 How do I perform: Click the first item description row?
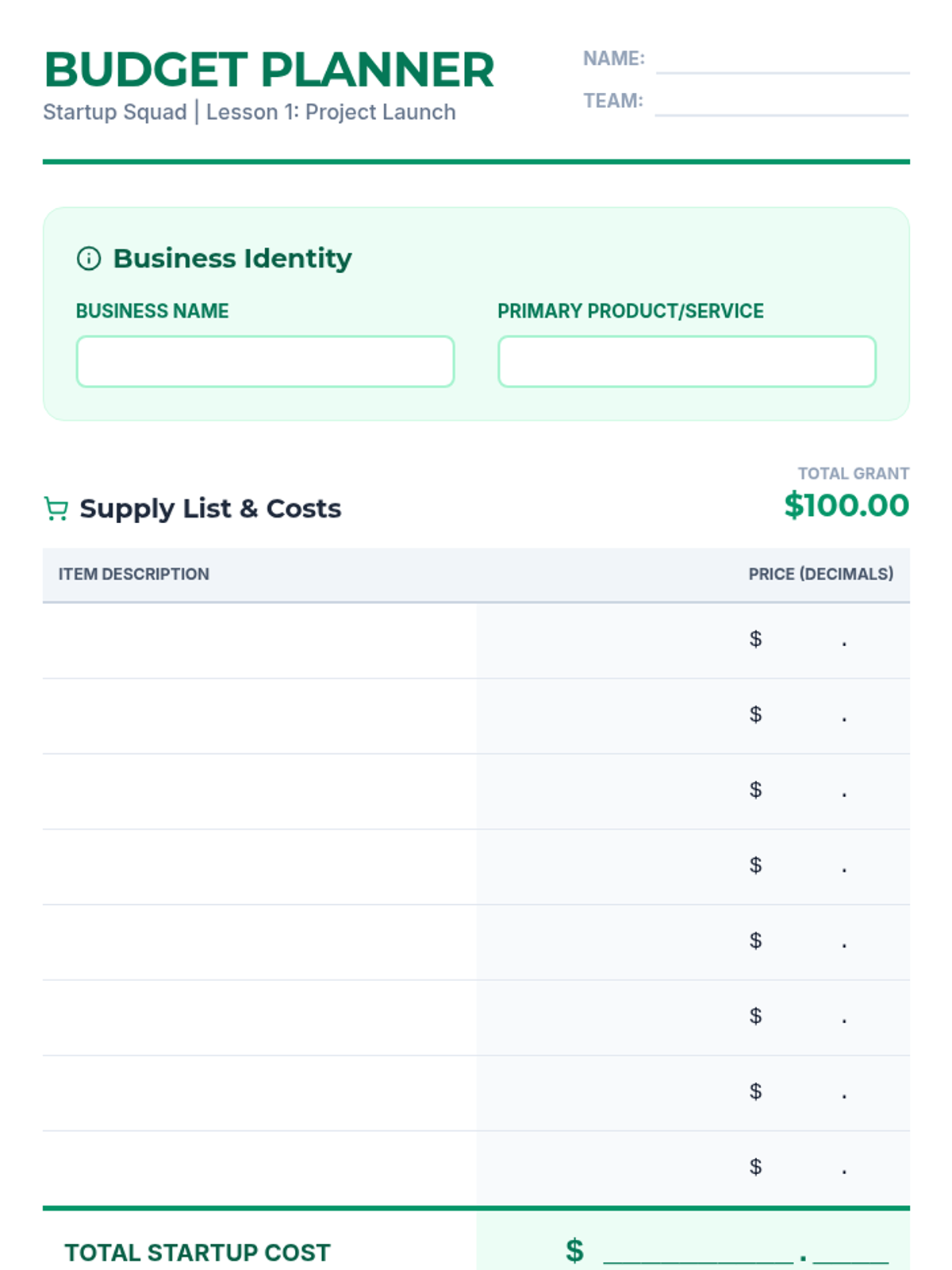[x=259, y=641]
